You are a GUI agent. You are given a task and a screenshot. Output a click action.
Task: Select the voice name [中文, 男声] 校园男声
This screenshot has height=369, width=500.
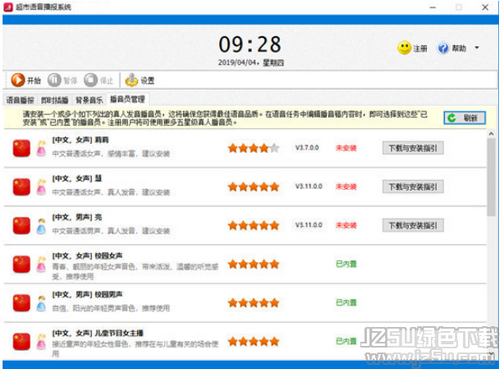pos(87,295)
